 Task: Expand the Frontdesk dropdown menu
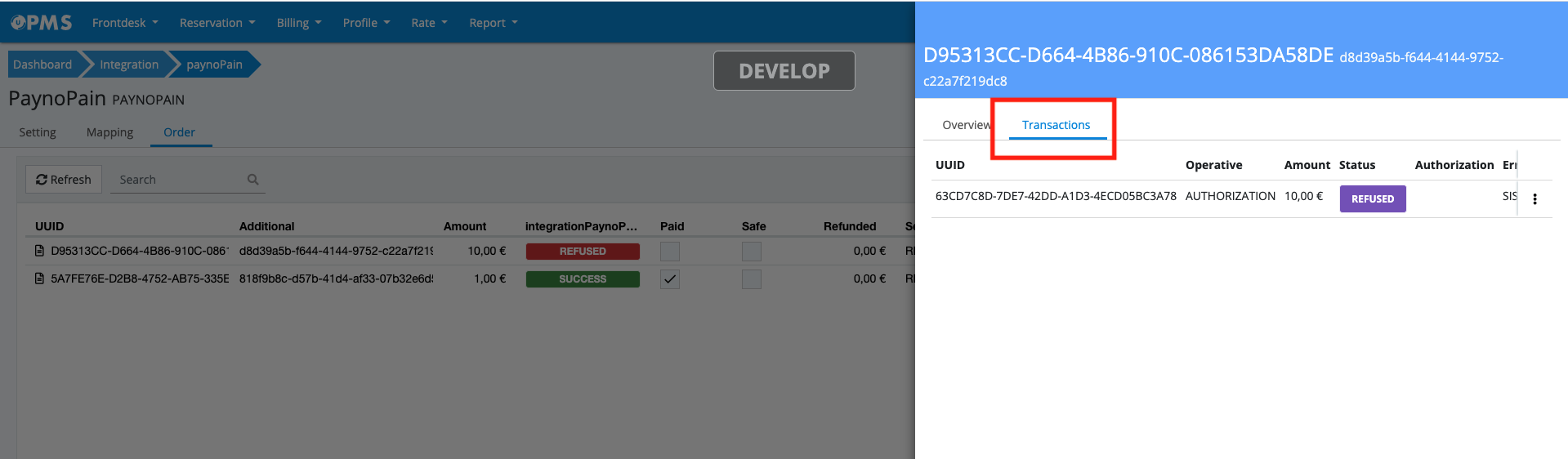click(x=125, y=23)
